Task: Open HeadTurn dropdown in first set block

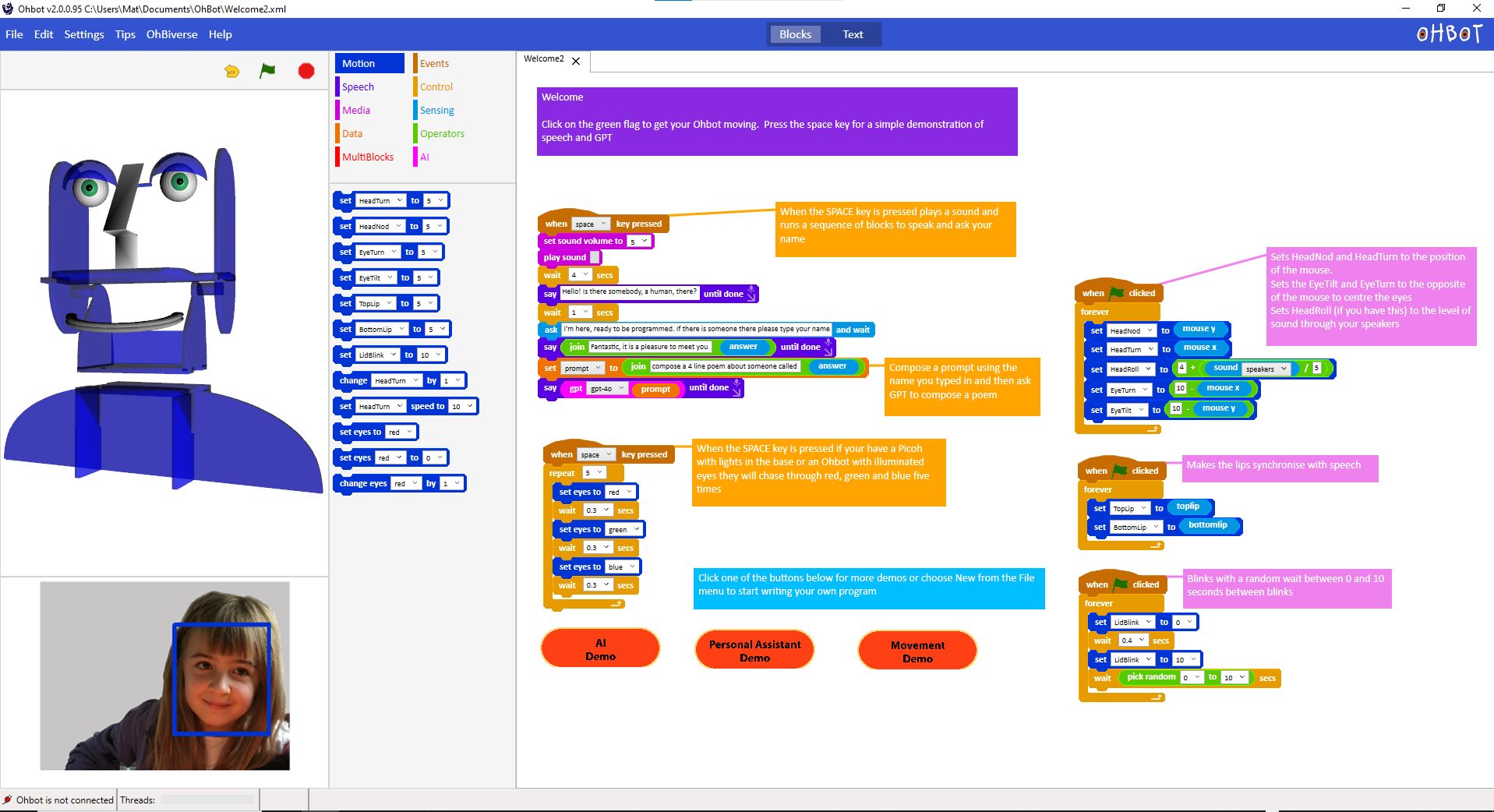Action: click(x=380, y=200)
